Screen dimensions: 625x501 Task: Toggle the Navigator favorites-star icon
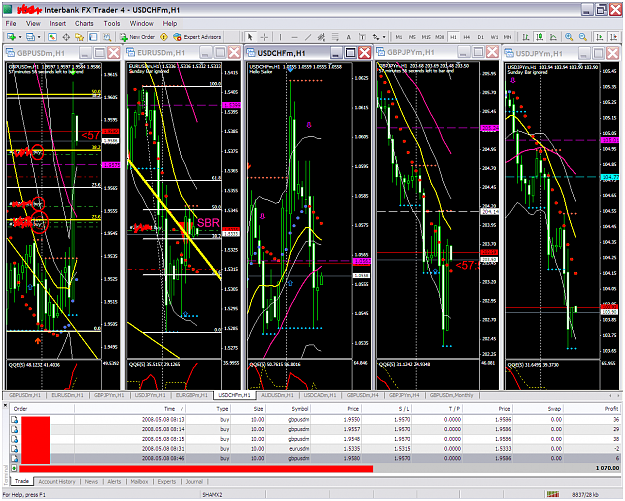[80, 37]
